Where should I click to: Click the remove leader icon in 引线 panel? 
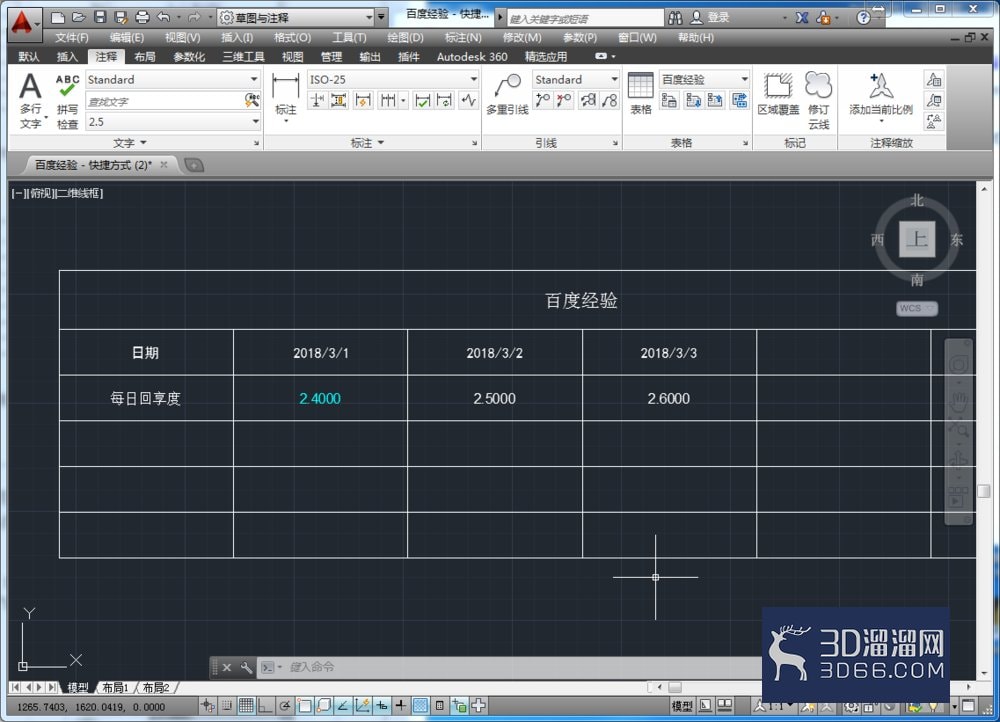[564, 100]
